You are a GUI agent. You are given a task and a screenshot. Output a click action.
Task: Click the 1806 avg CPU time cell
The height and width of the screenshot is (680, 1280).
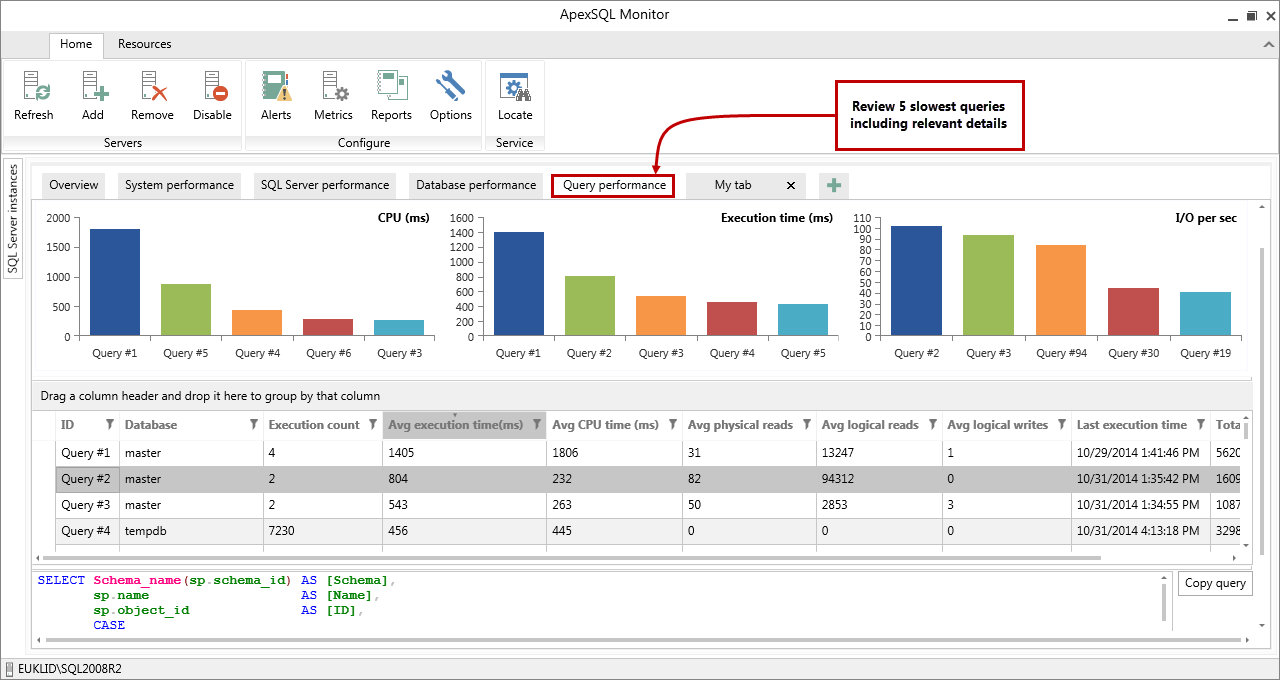tap(615, 453)
